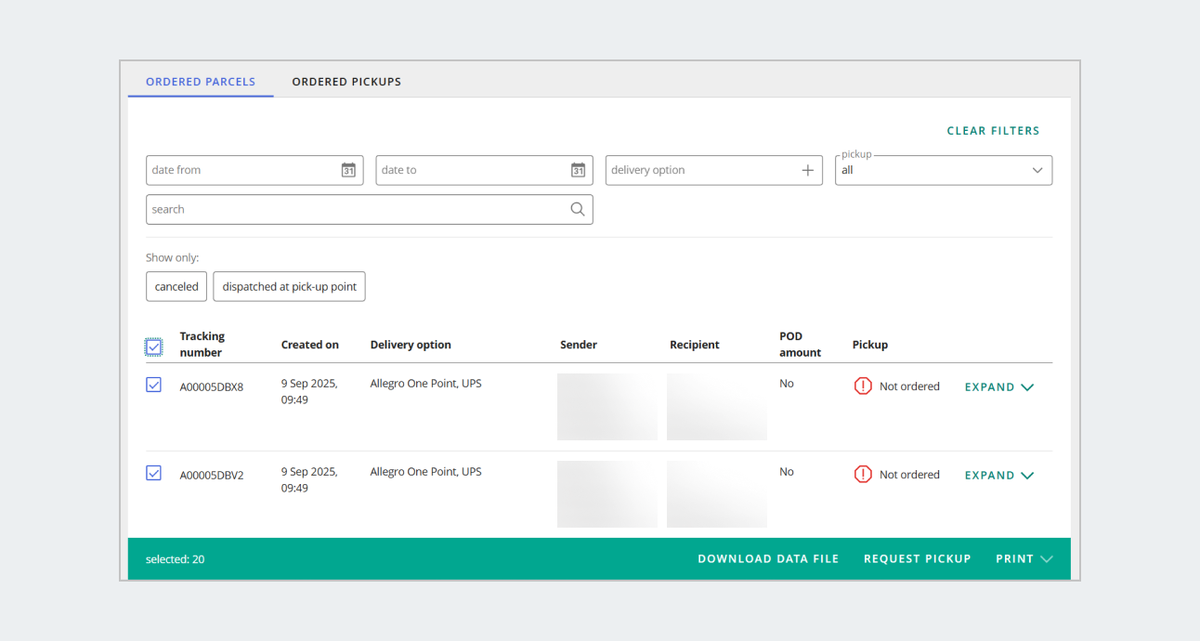
Task: Open the Print dropdown menu
Action: click(1023, 559)
